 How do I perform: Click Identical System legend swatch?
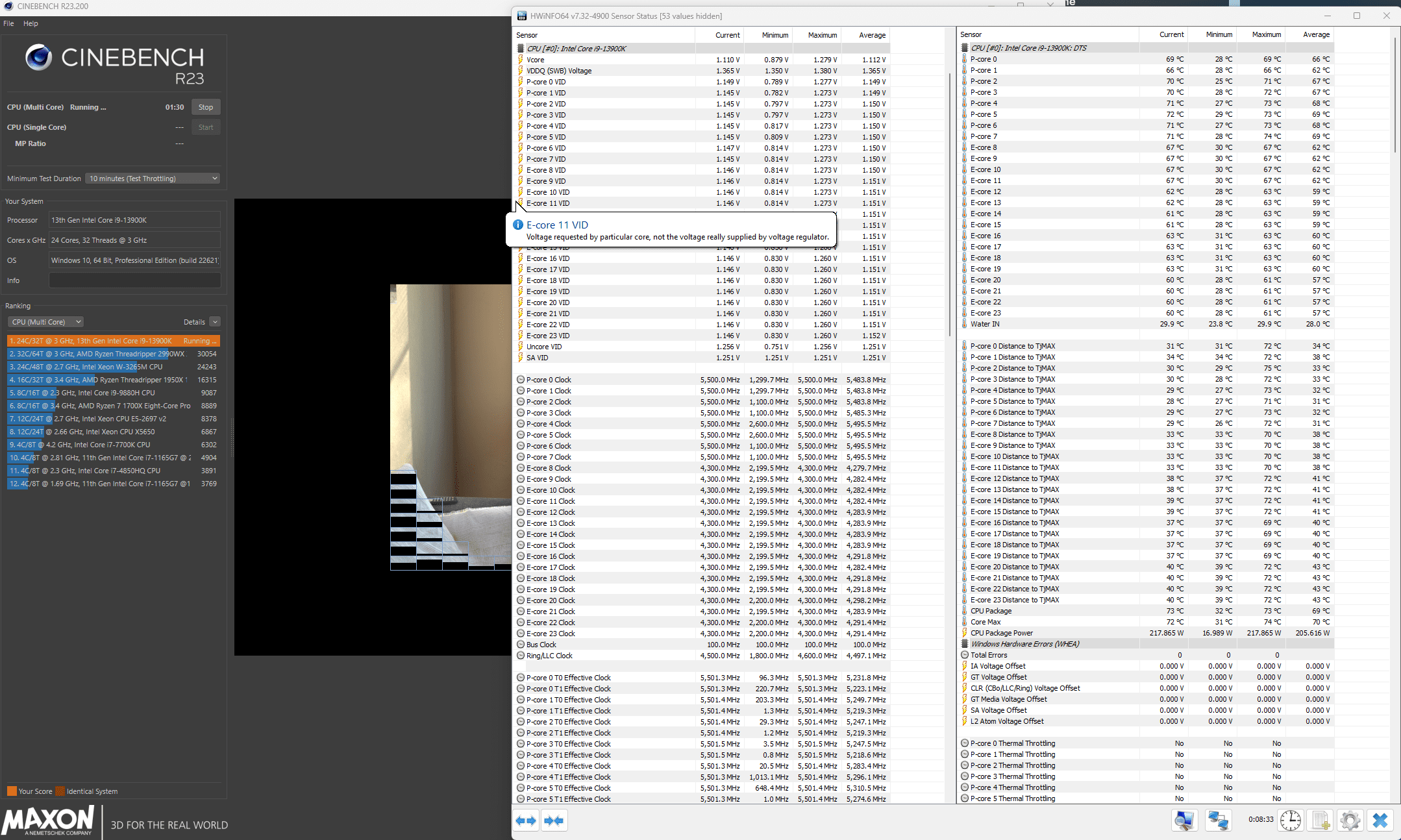[60, 791]
